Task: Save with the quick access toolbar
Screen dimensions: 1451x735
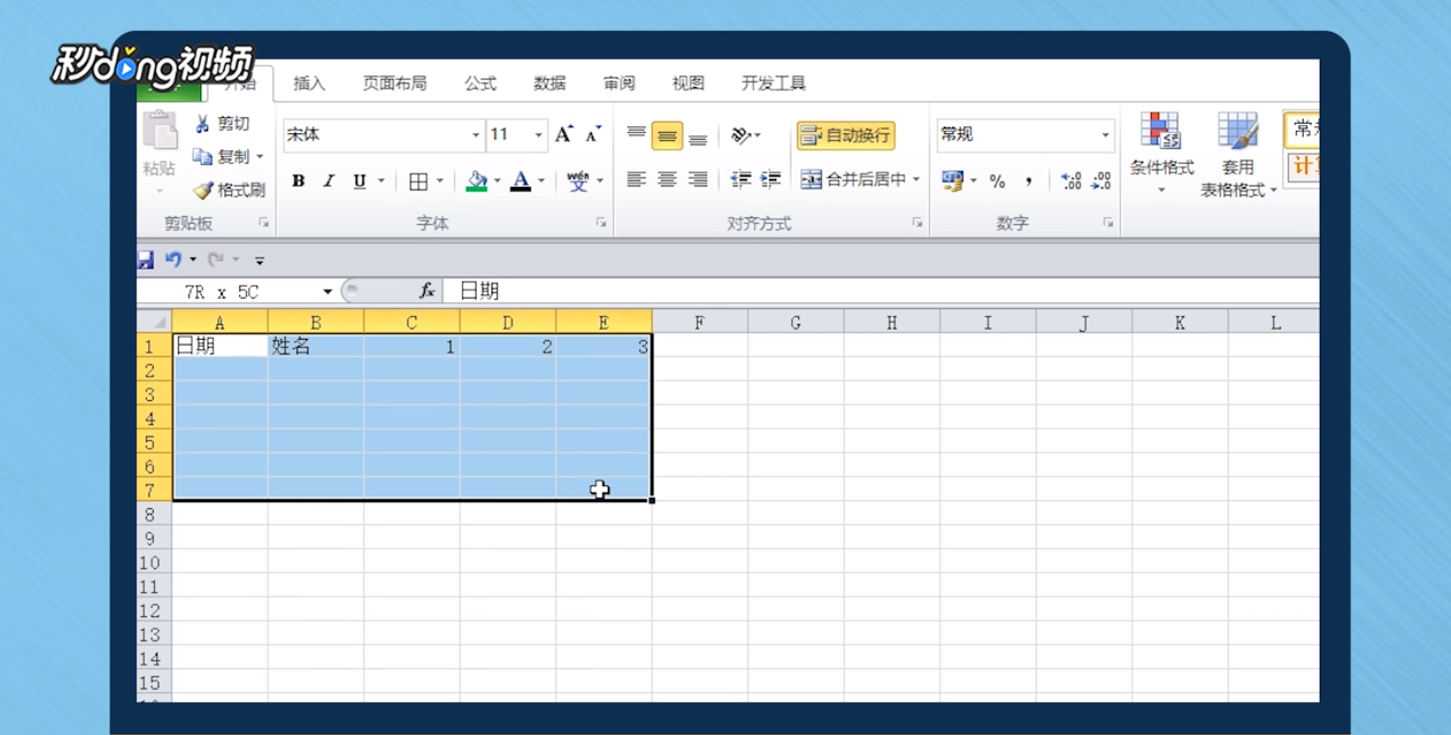Action: point(146,260)
